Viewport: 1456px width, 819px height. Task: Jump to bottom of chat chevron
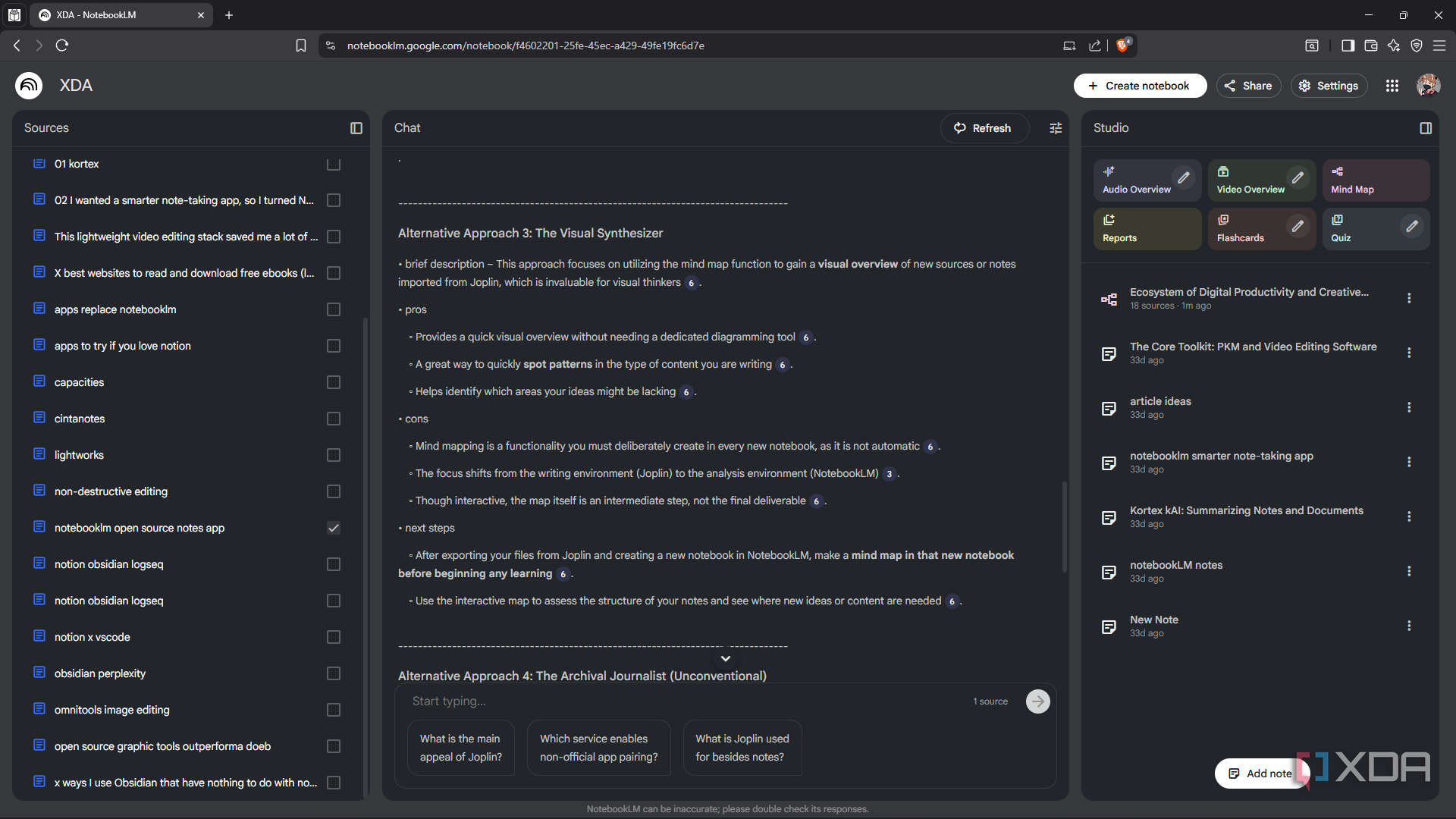[x=725, y=658]
